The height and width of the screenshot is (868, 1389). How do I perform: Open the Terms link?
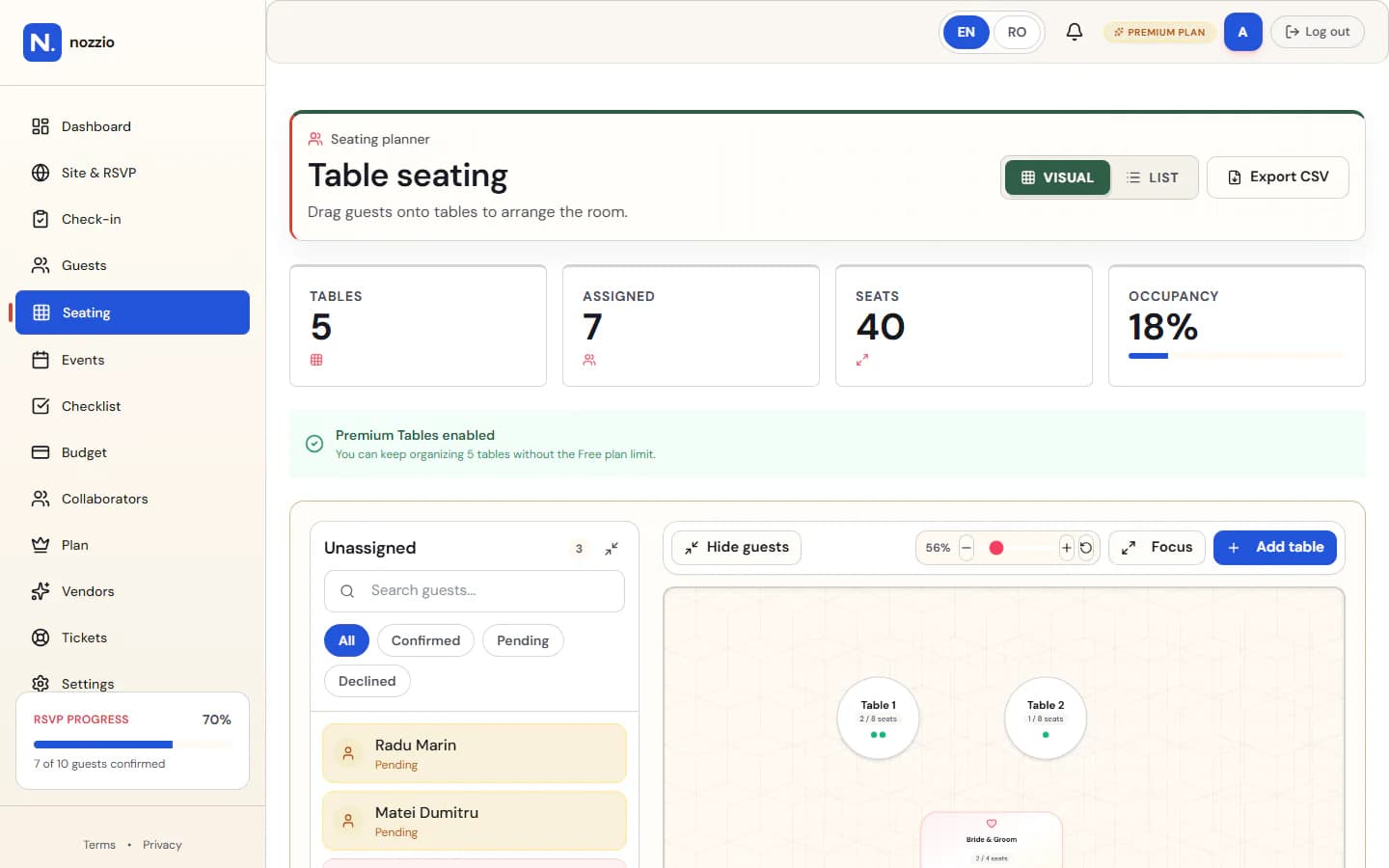coord(99,845)
